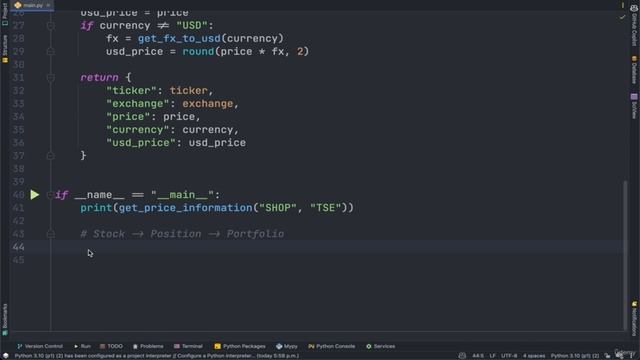Click the inspections checkmark indicator
640x360 pixels.
622,17
